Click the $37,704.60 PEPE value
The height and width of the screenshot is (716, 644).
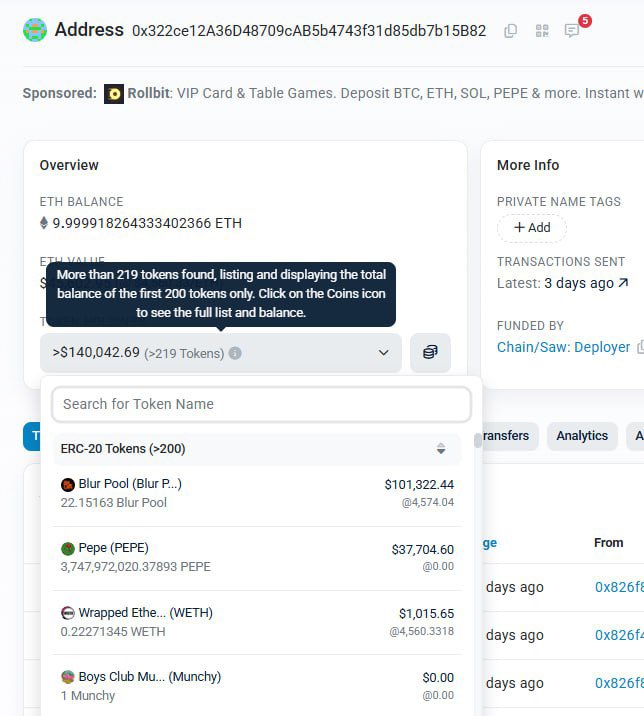(x=422, y=549)
